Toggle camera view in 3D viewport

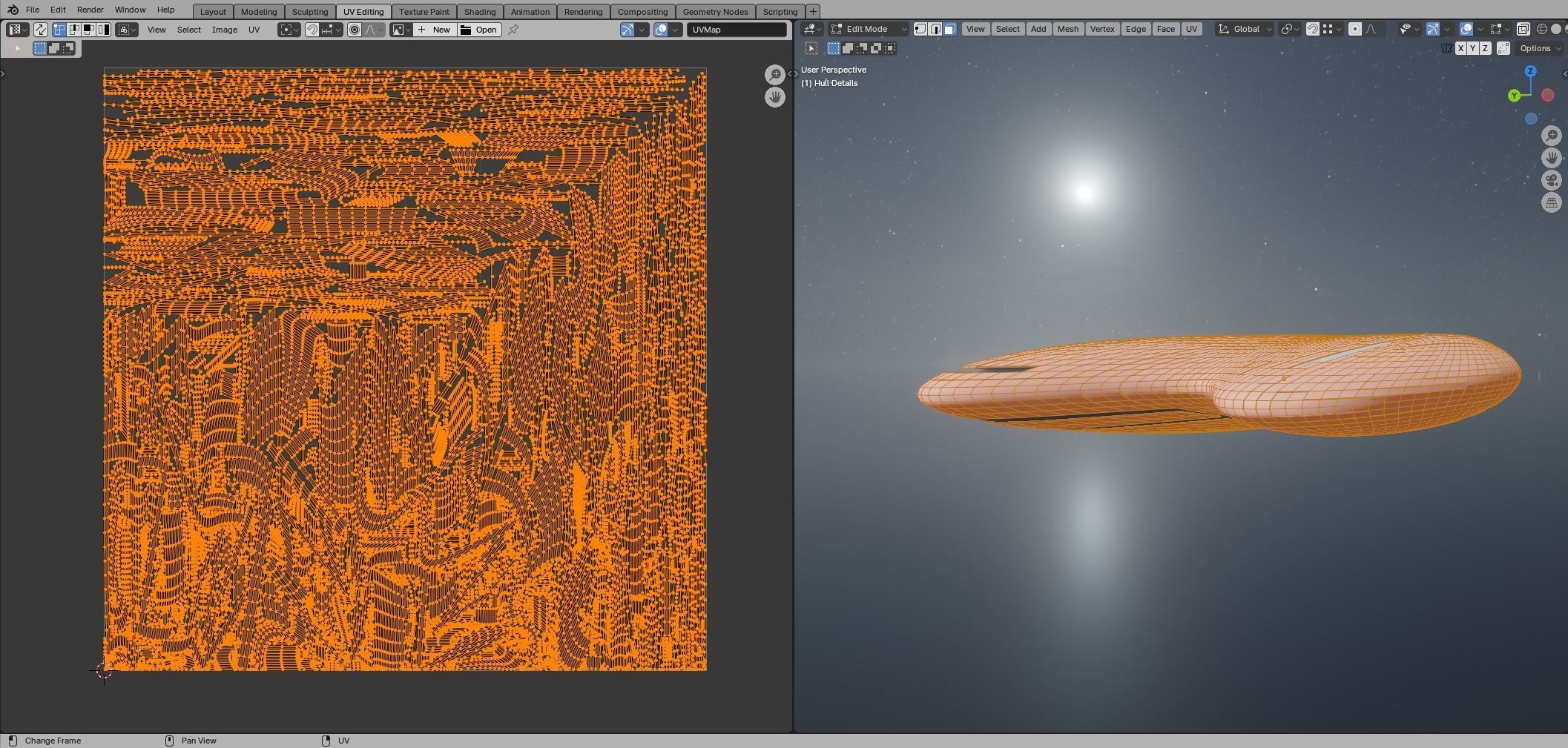click(x=1552, y=180)
